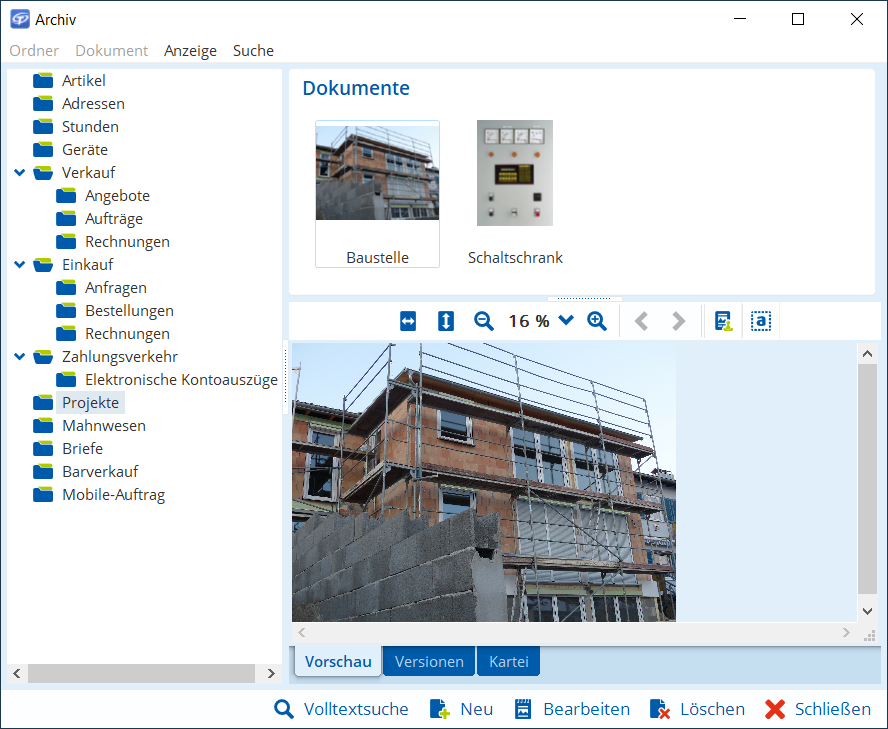The image size is (888, 729).
Task: Collapse the Verkauf folder tree
Action: pos(19,173)
